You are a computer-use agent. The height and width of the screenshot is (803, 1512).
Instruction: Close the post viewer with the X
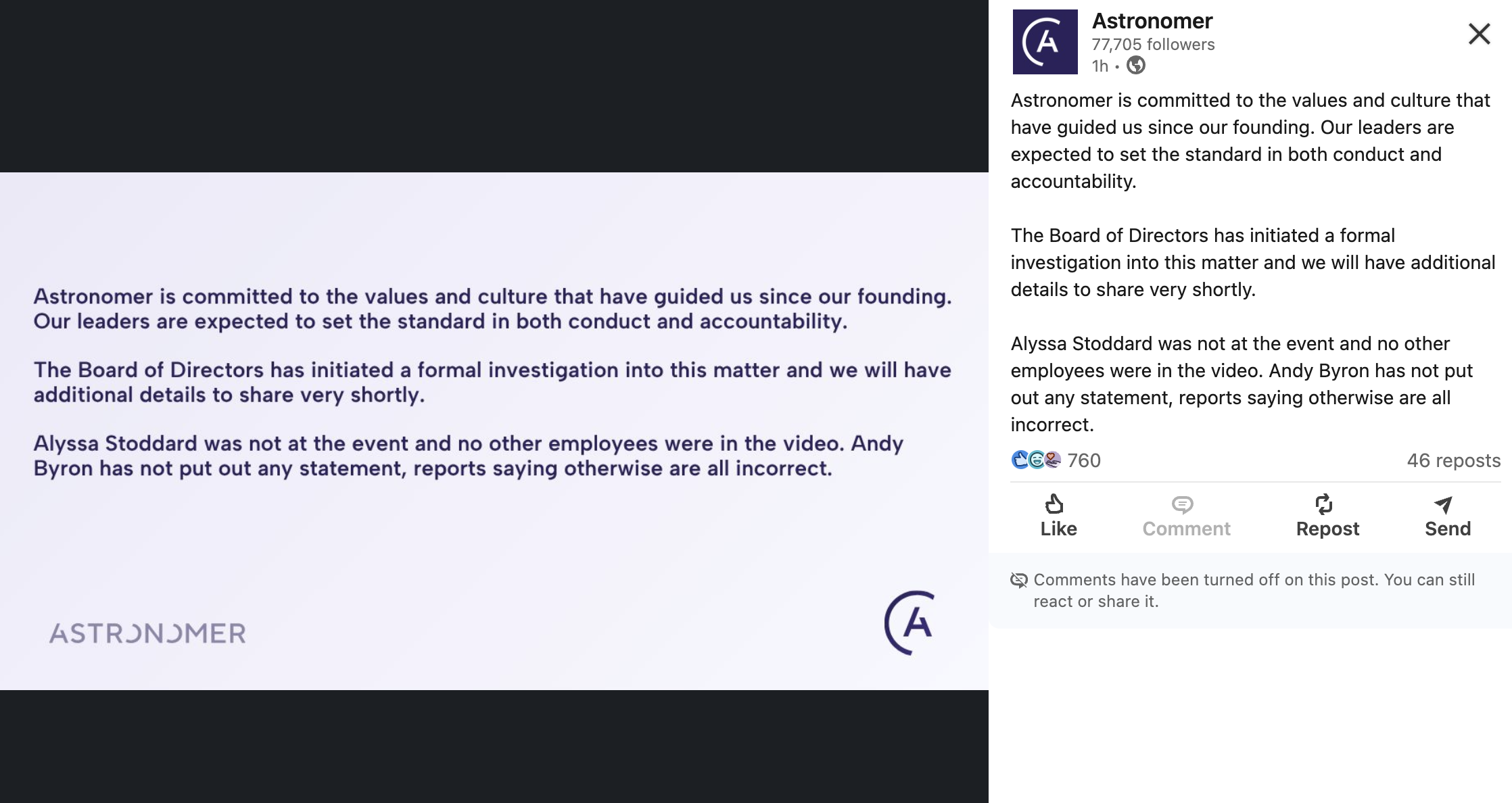tap(1479, 33)
